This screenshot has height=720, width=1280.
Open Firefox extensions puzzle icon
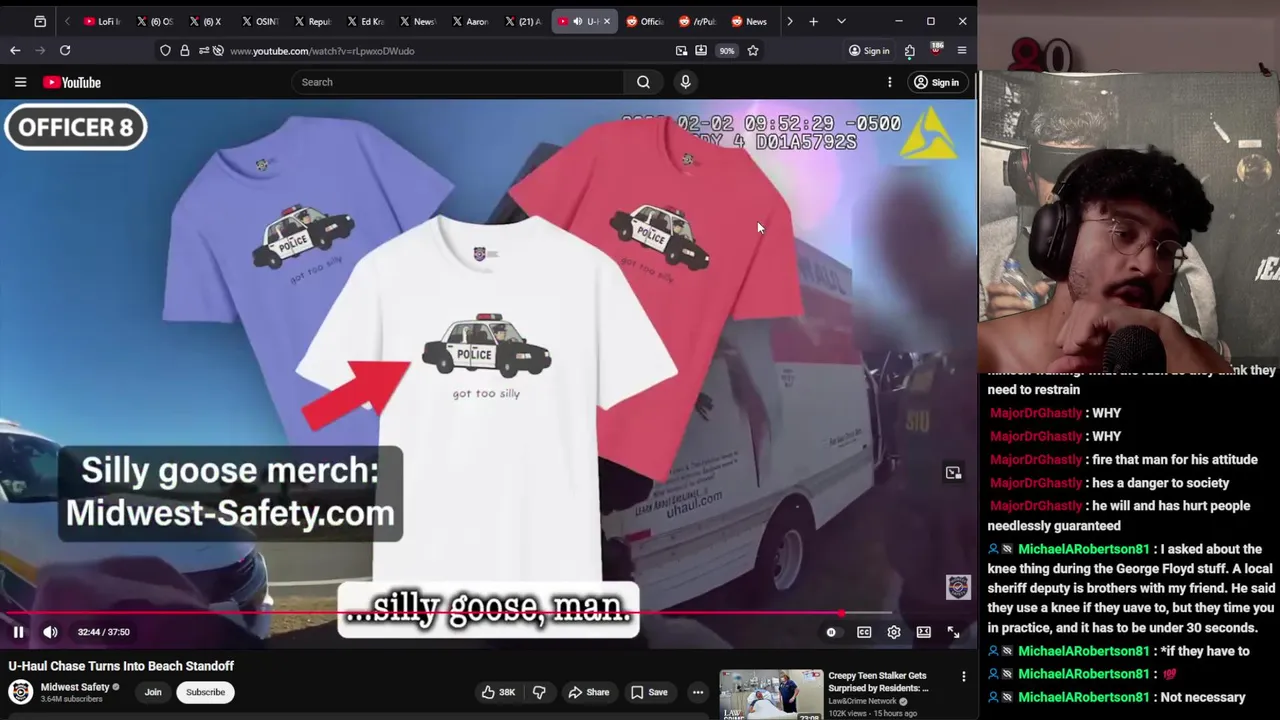[x=910, y=51]
